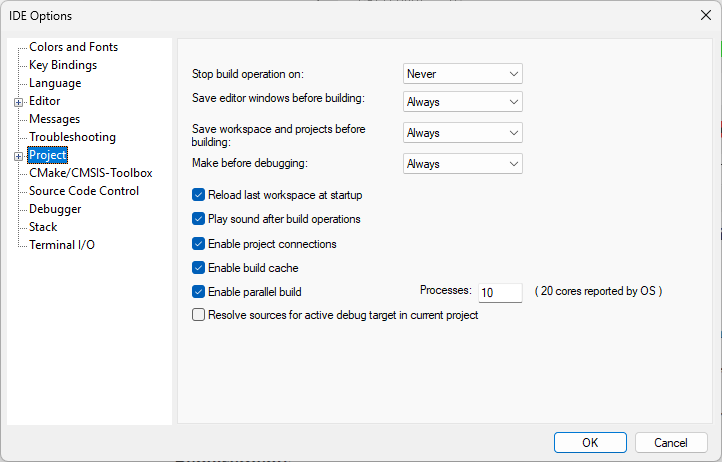This screenshot has height=462, width=722.
Task: Select Terminal I/O category
Action: tap(62, 245)
